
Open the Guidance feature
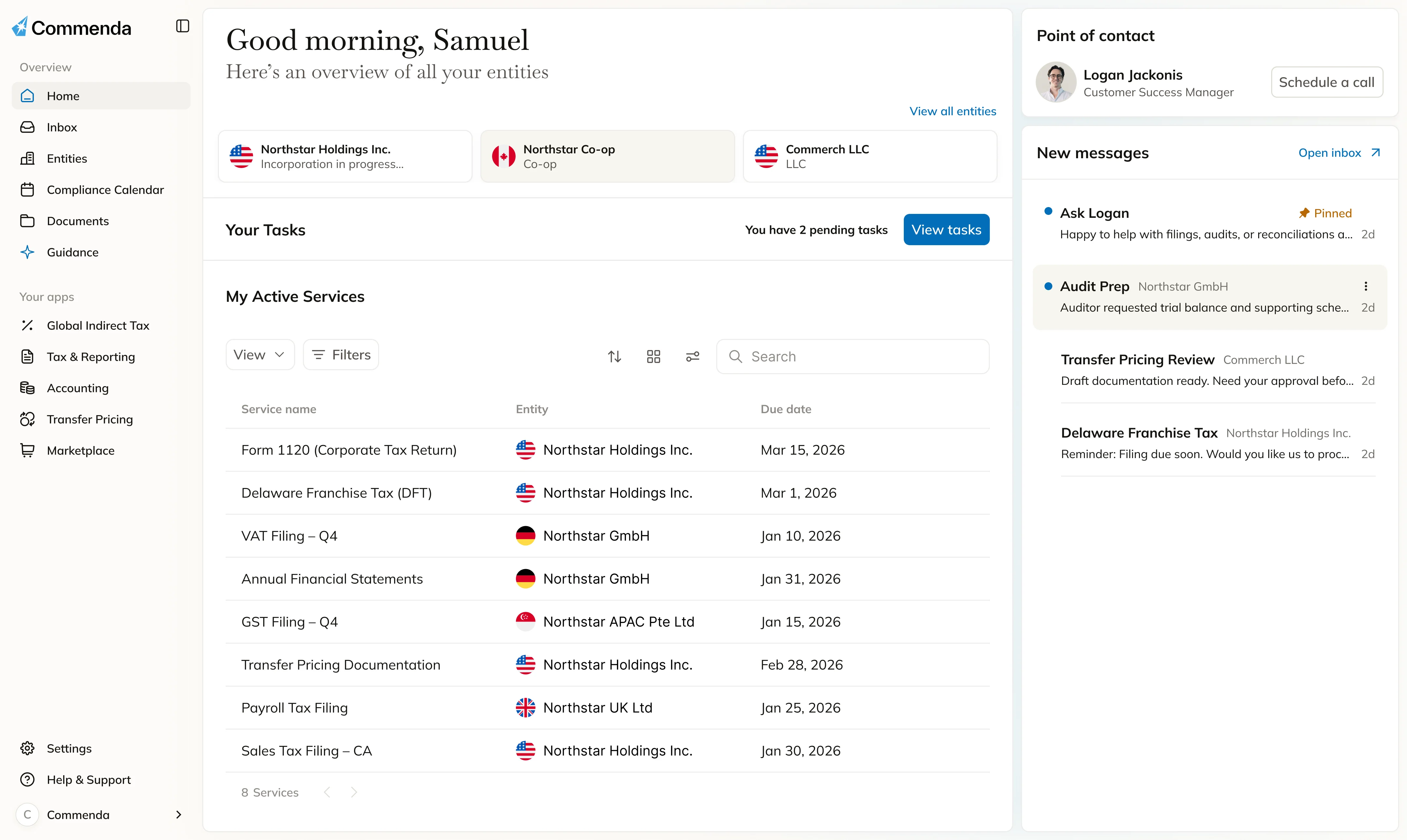tap(73, 252)
